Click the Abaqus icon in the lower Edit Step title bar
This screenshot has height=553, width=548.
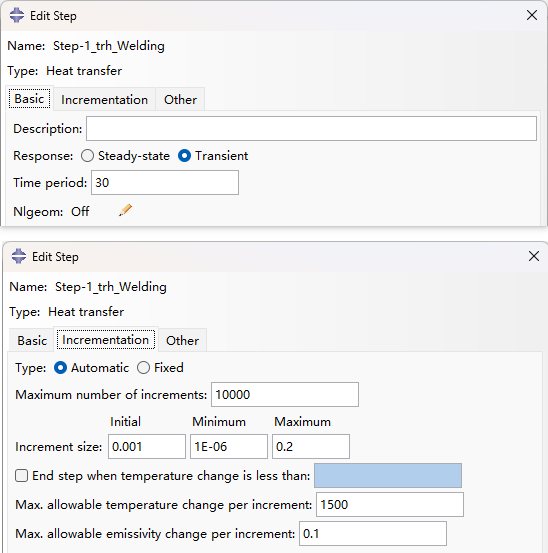(x=19, y=256)
